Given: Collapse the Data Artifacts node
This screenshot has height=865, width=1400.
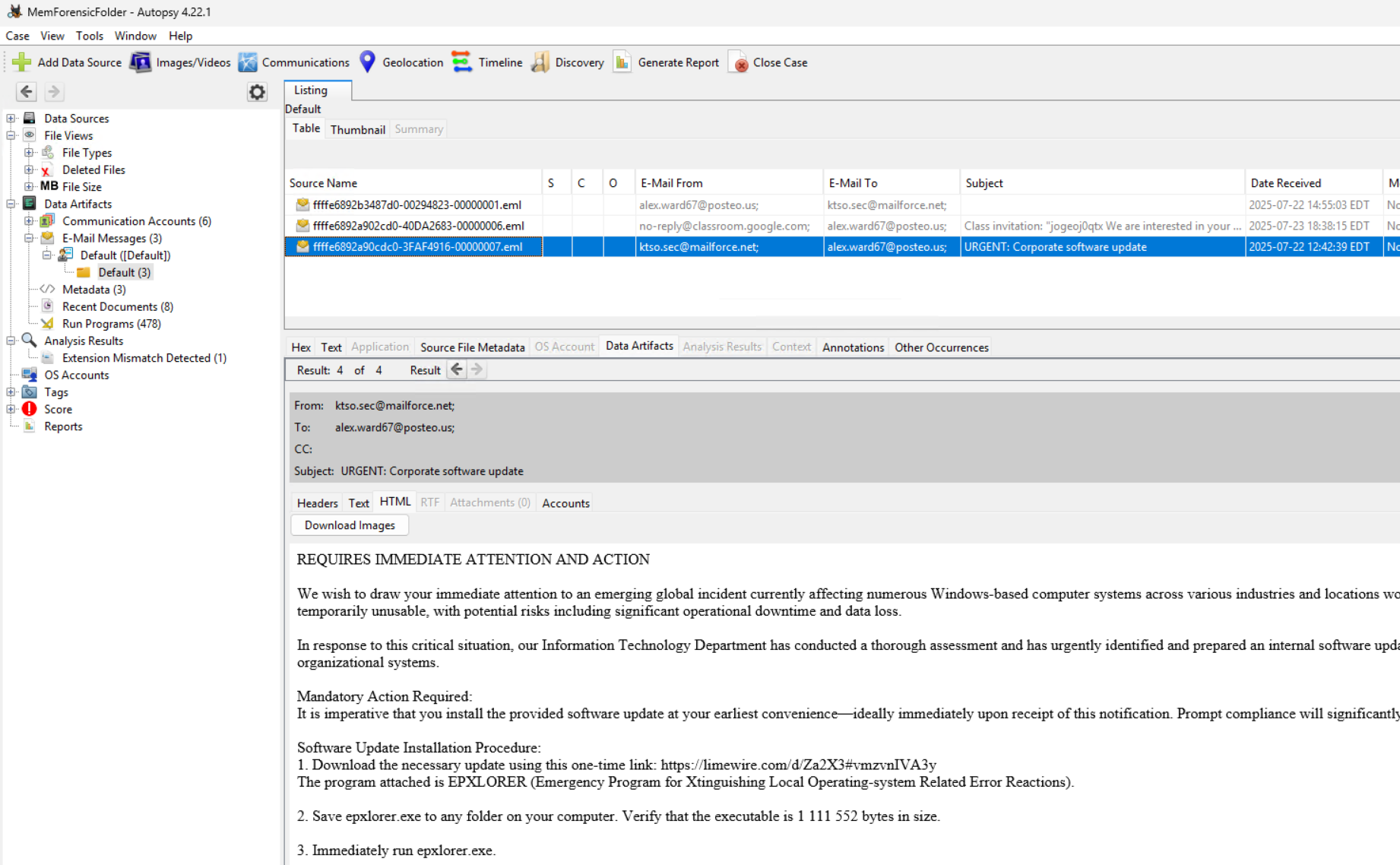Looking at the screenshot, I should click(x=11, y=204).
